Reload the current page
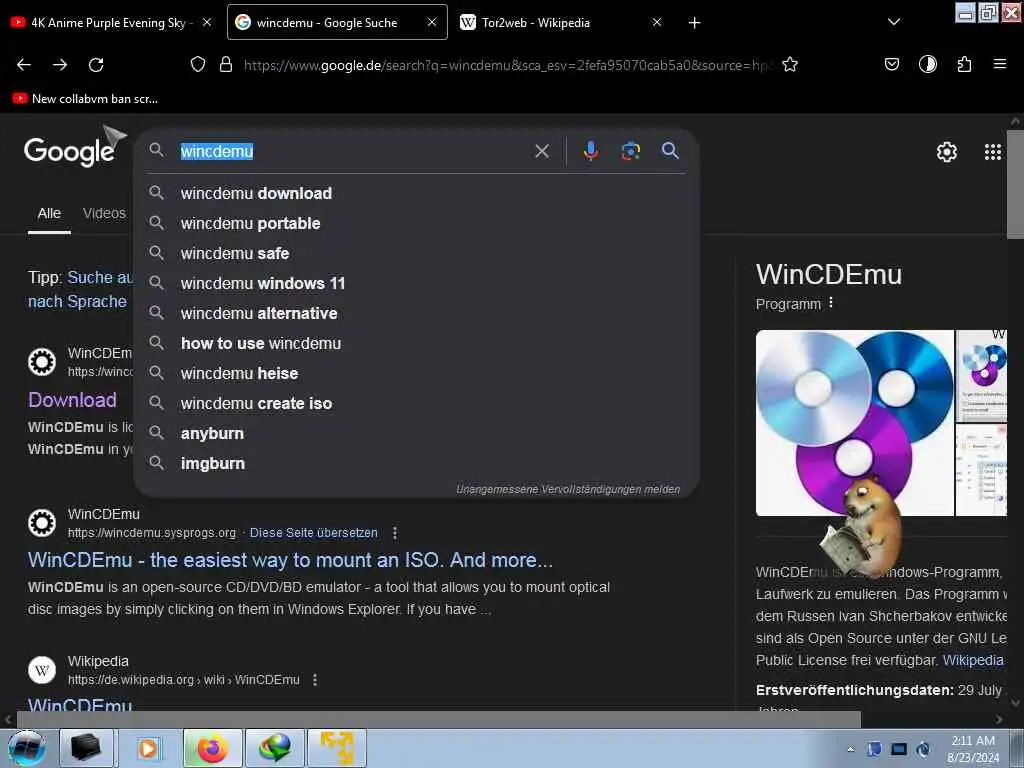Viewport: 1024px width, 768px height. click(x=96, y=65)
